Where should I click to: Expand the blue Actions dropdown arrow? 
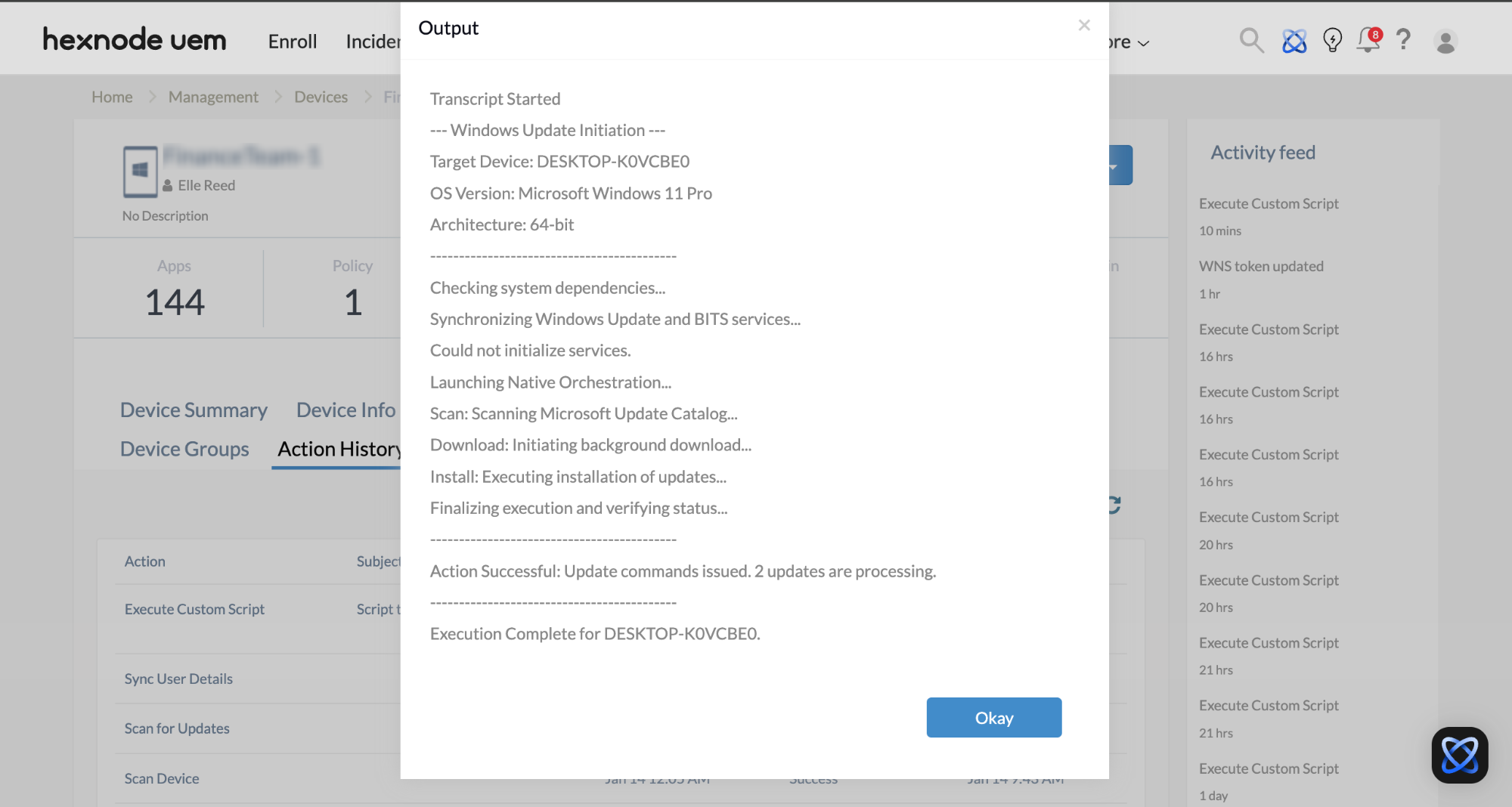tap(1114, 165)
